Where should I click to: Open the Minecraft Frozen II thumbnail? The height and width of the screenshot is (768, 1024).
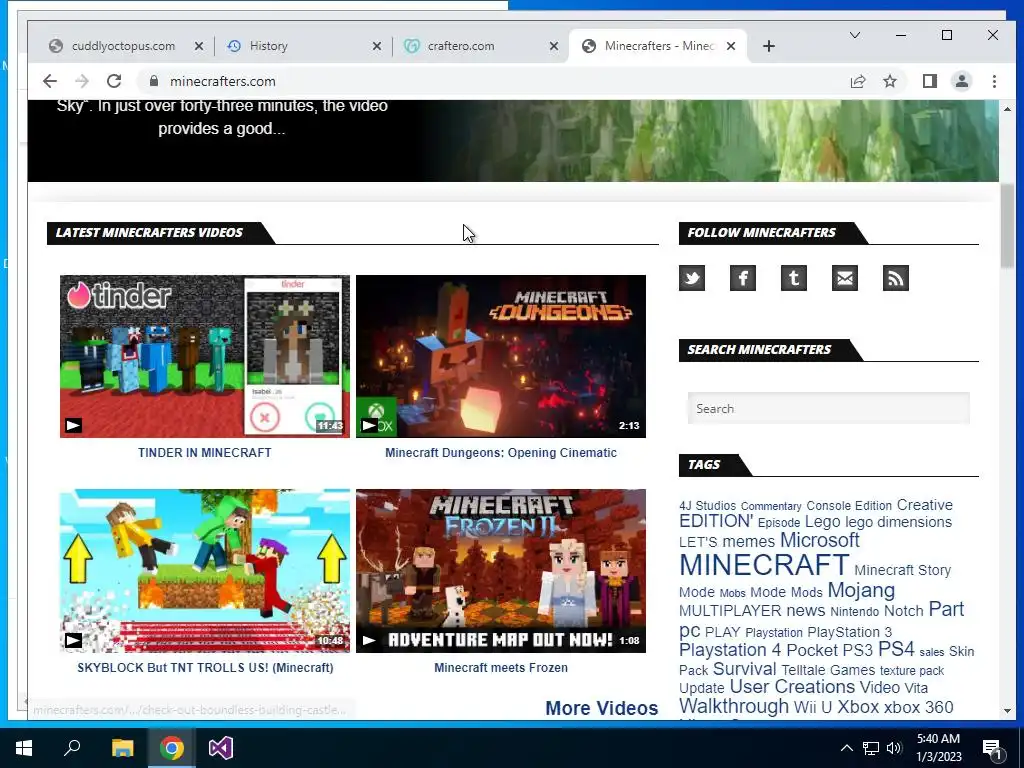point(501,571)
